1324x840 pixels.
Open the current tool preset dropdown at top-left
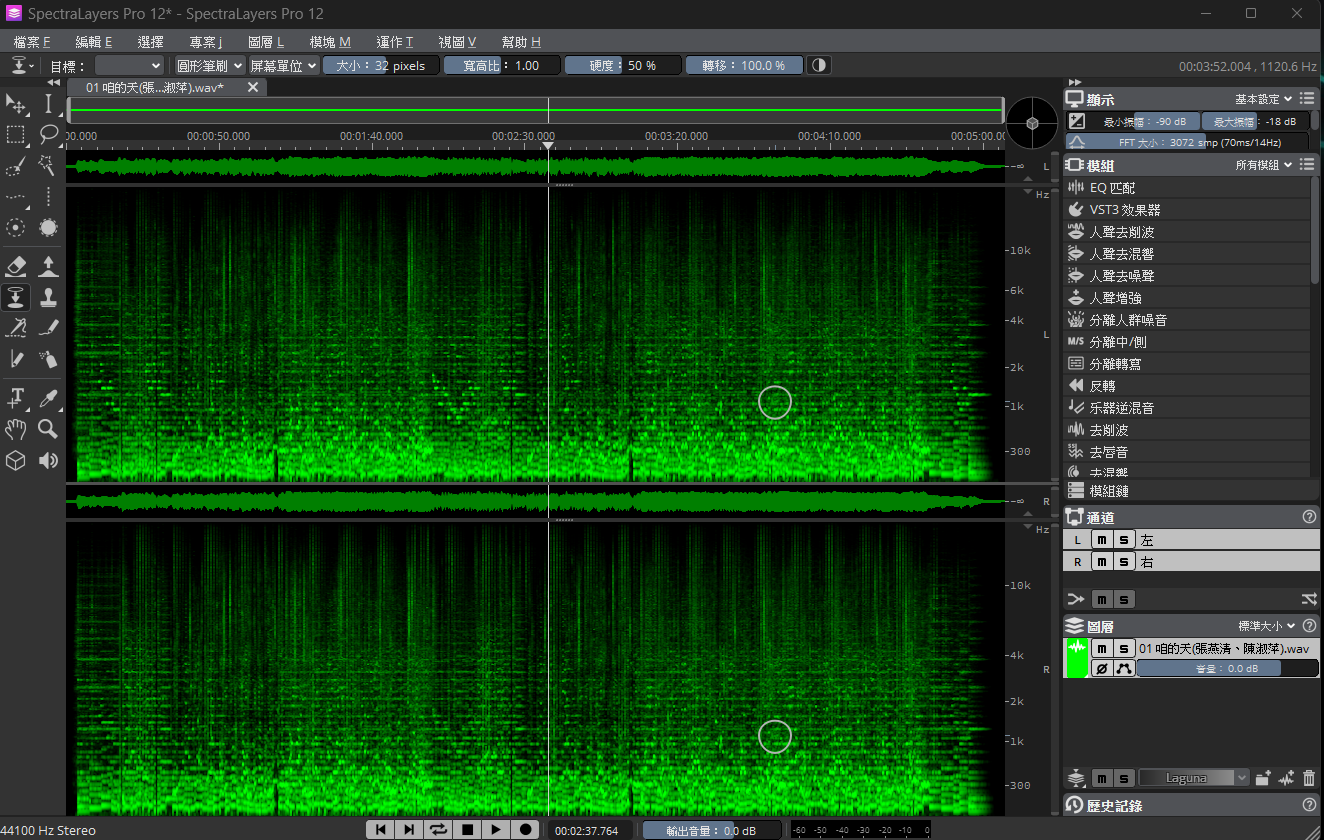click(x=22, y=65)
